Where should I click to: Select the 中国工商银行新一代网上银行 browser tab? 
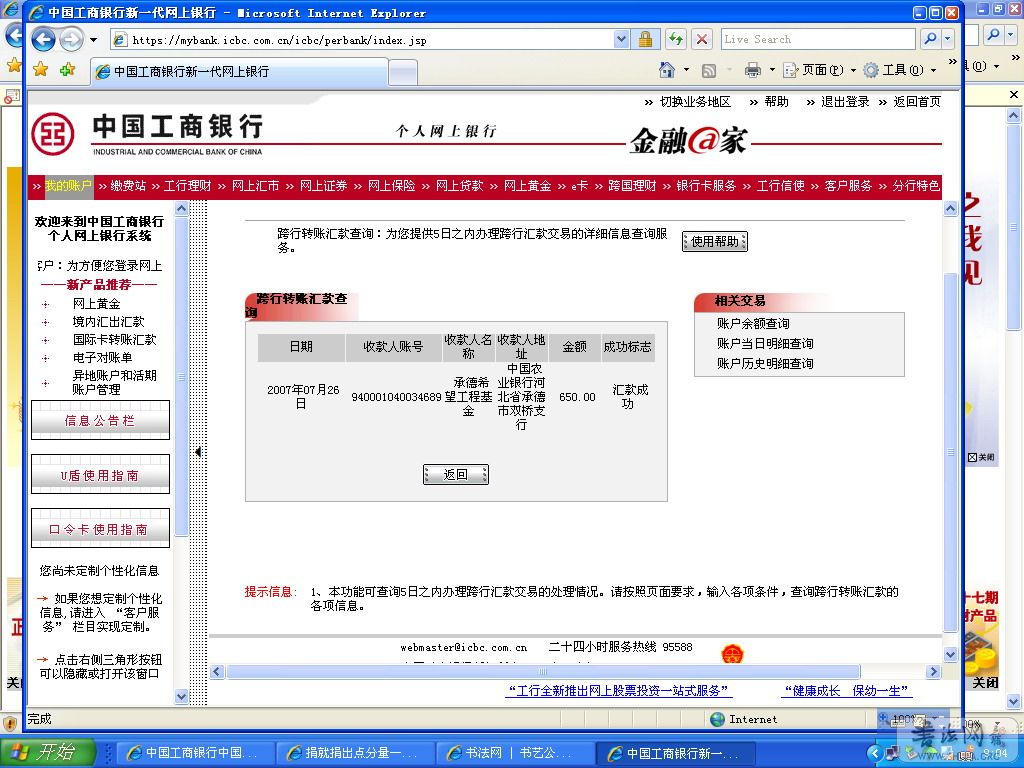point(239,71)
